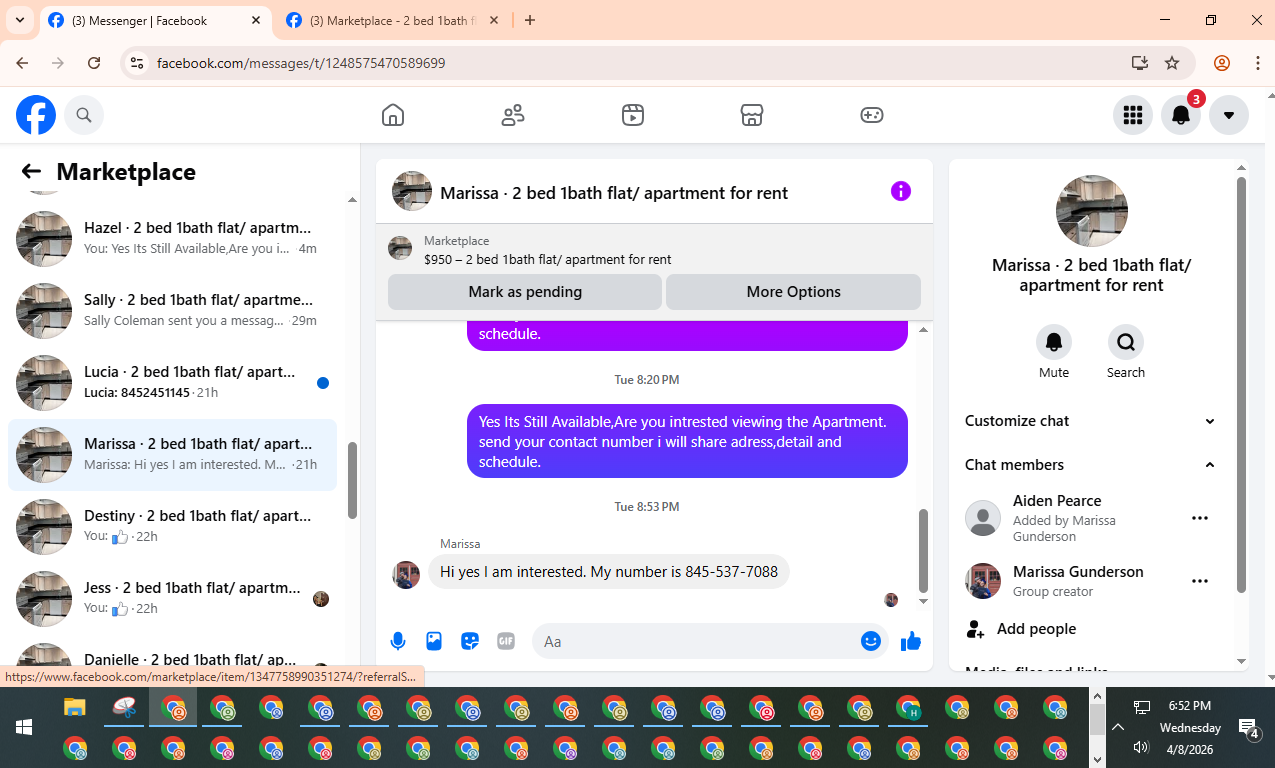1275x768 pixels.
Task: Open the Video/Reels icon in top navigation
Action: click(632, 115)
